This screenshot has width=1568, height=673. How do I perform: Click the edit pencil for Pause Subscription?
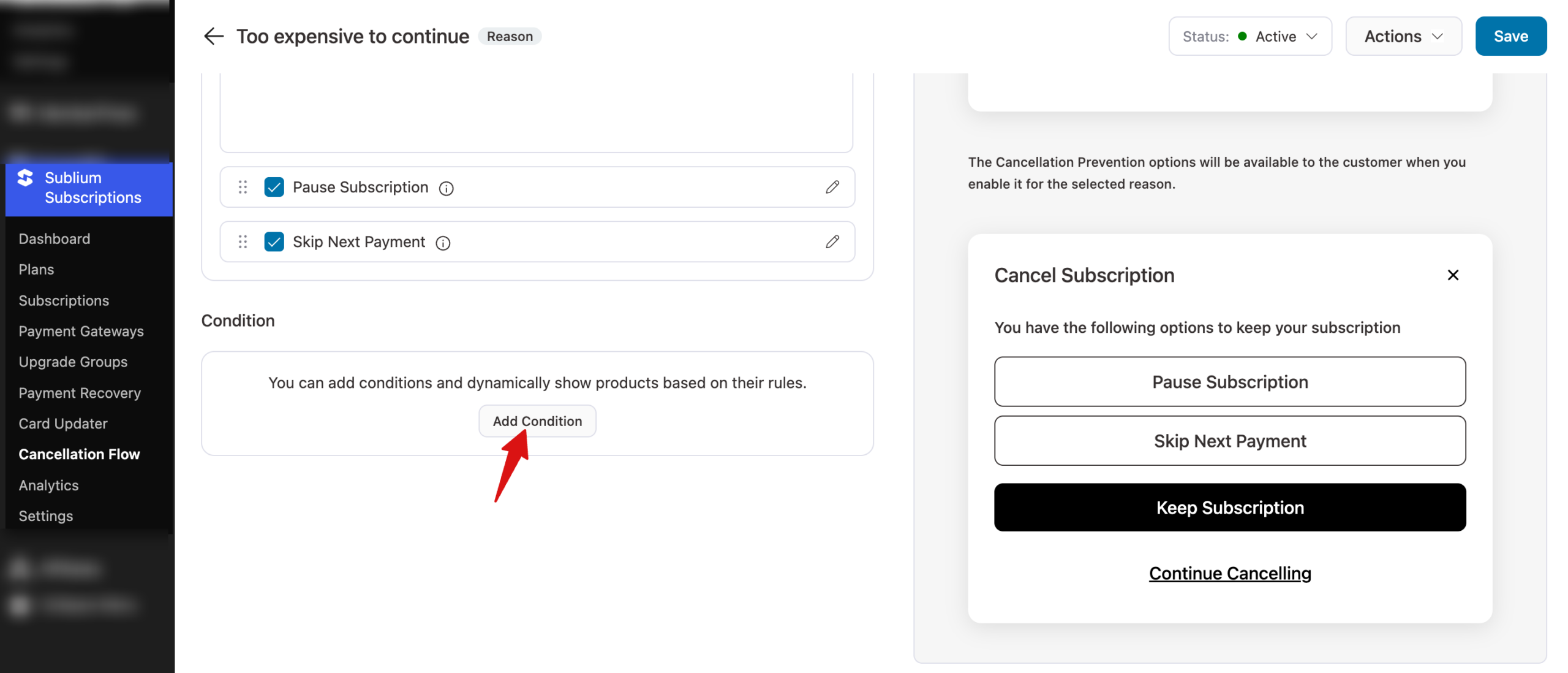(832, 187)
